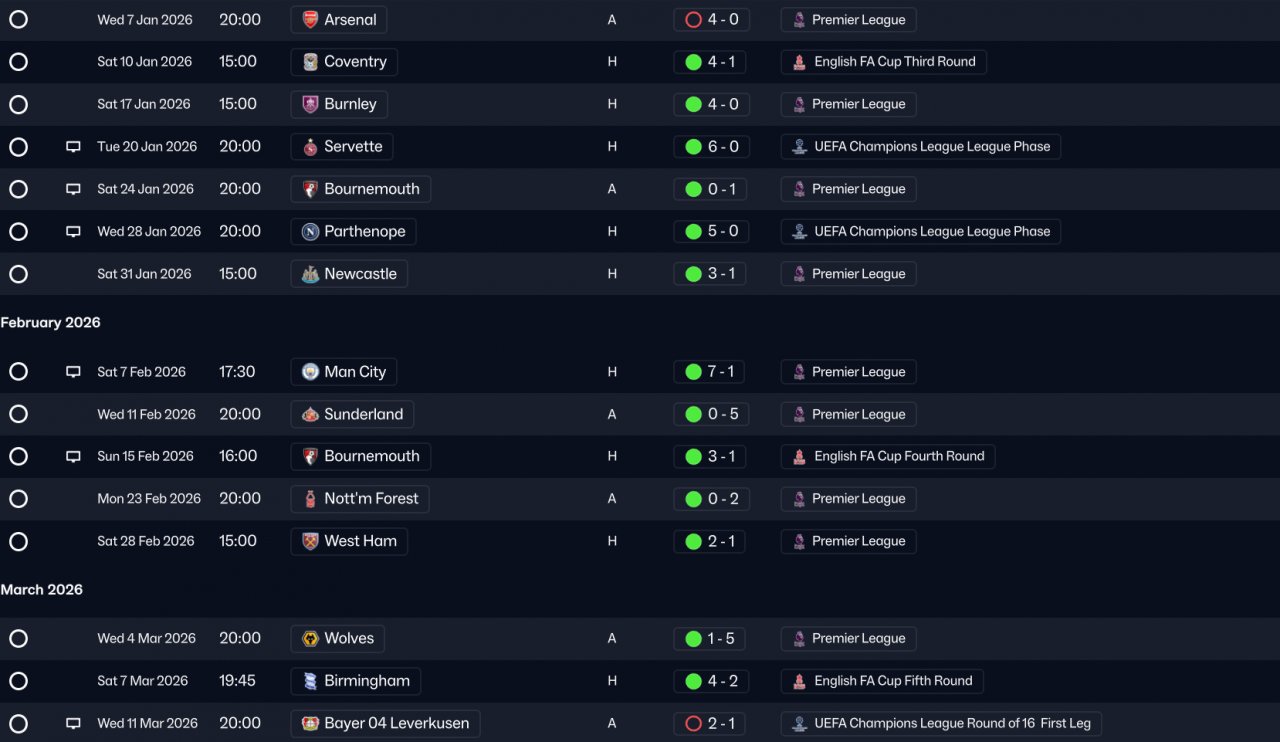Click the Arsenal club crest icon
Image resolution: width=1280 pixels, height=742 pixels.
(x=310, y=20)
